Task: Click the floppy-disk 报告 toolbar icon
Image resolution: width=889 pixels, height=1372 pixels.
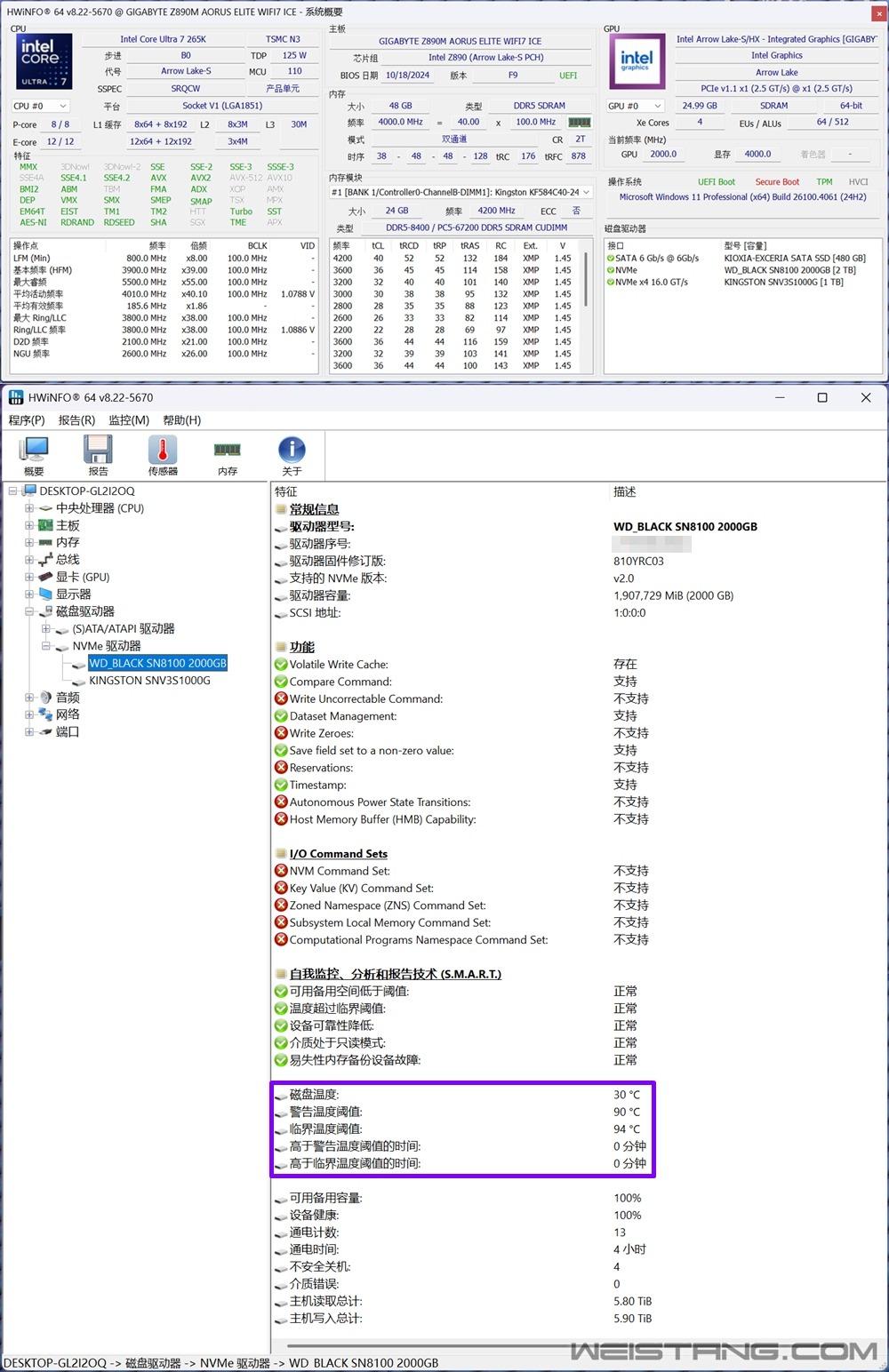Action: coord(98,455)
